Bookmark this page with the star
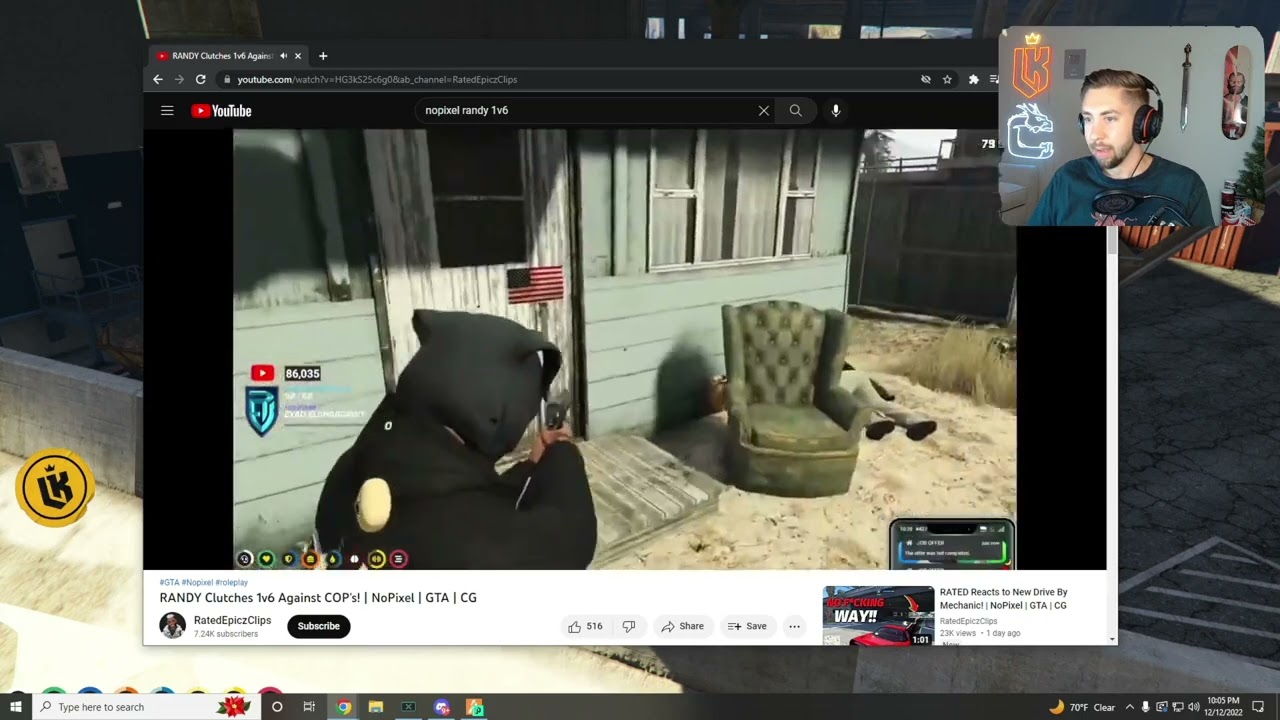The width and height of the screenshot is (1280, 720). coord(947,79)
